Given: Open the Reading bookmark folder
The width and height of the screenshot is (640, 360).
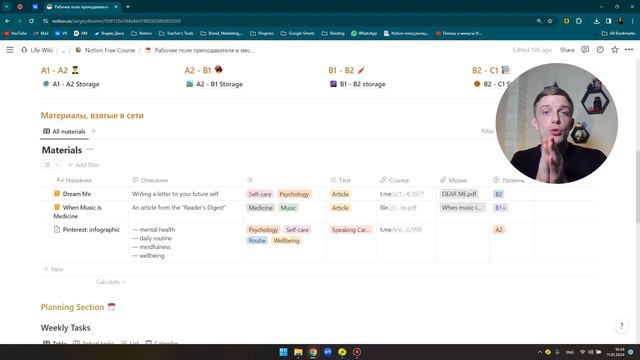Looking at the screenshot, I should tap(333, 33).
